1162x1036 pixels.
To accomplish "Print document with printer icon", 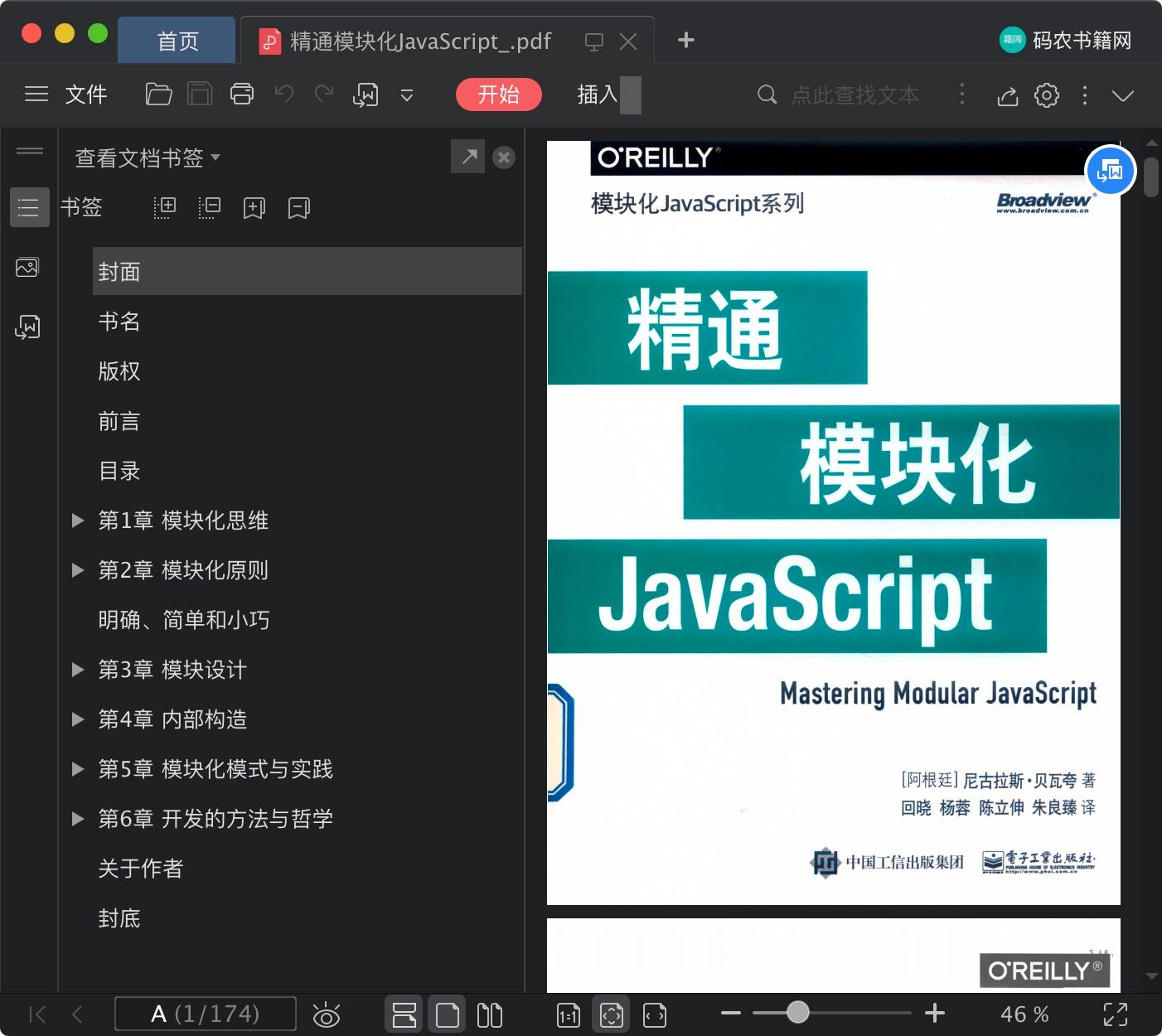I will [x=242, y=94].
